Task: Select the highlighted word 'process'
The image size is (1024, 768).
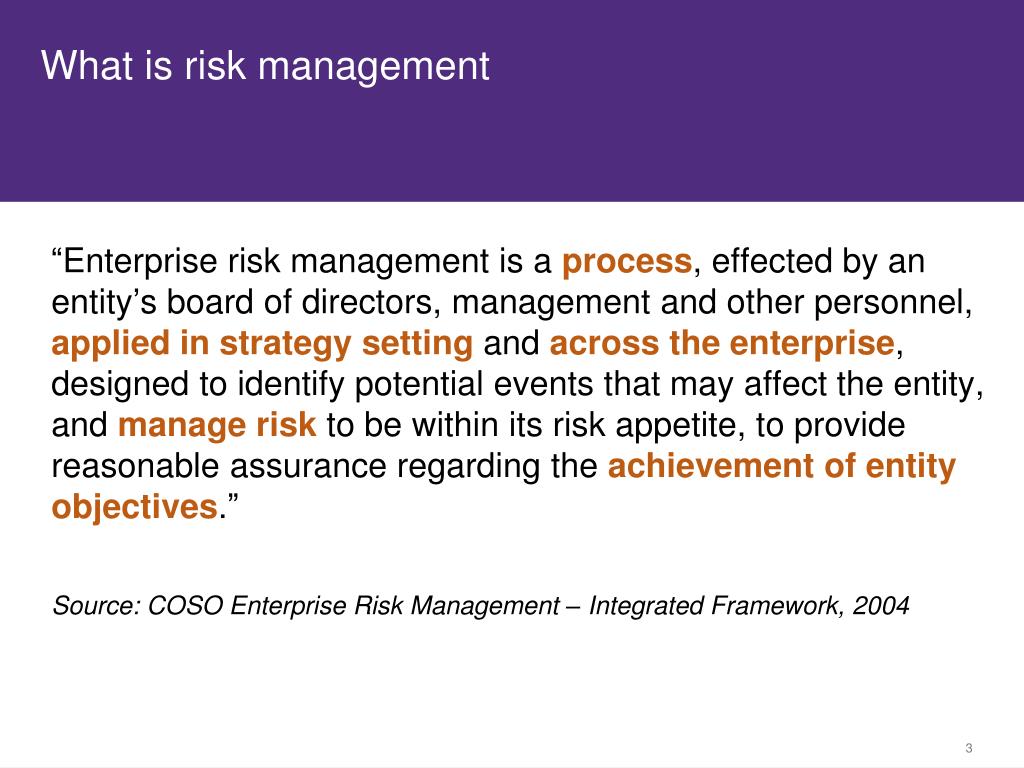Action: tap(627, 261)
